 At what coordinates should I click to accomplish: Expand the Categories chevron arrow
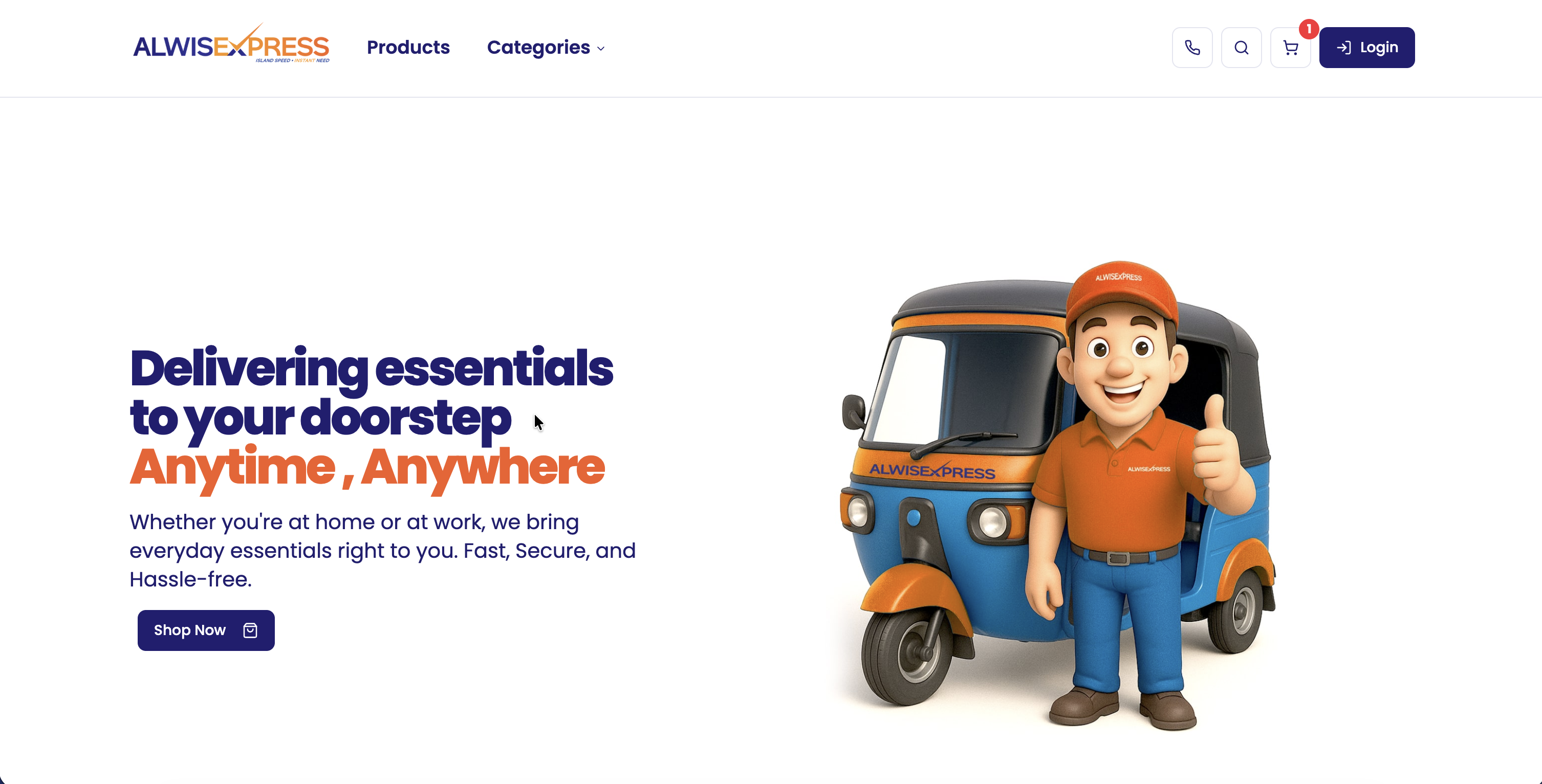click(x=600, y=49)
